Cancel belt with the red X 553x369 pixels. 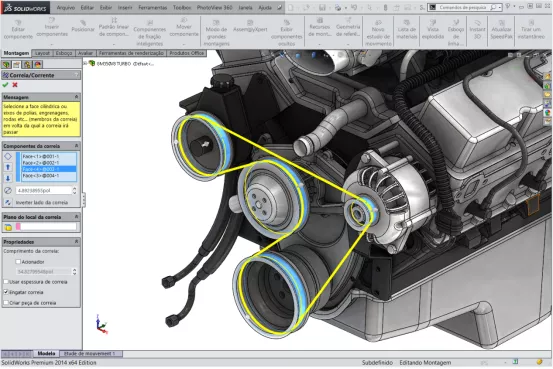coord(15,85)
